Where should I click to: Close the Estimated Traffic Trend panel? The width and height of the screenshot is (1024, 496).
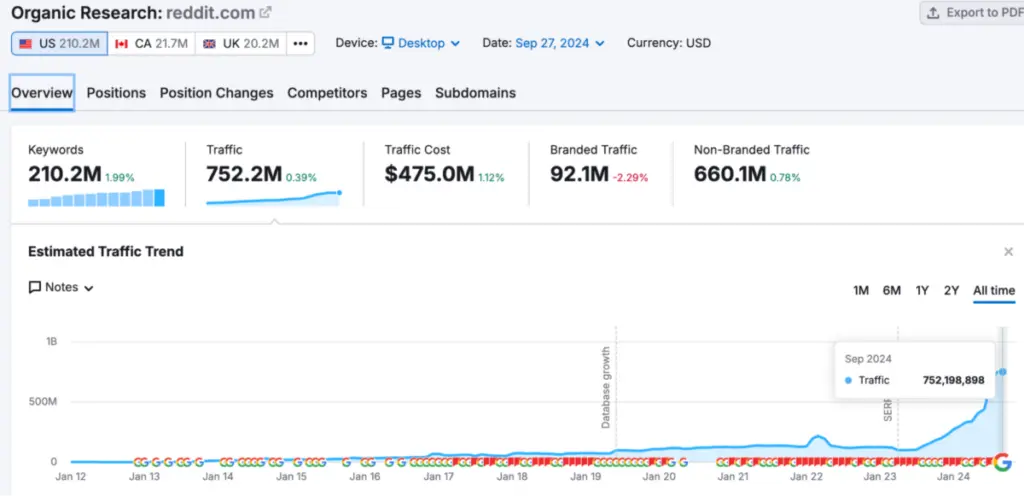click(1008, 252)
